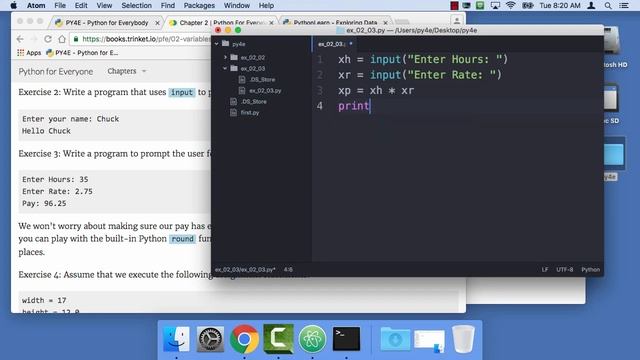Select the ex_02_03.py editor tab
The height and width of the screenshot is (360, 640).
(x=333, y=44)
